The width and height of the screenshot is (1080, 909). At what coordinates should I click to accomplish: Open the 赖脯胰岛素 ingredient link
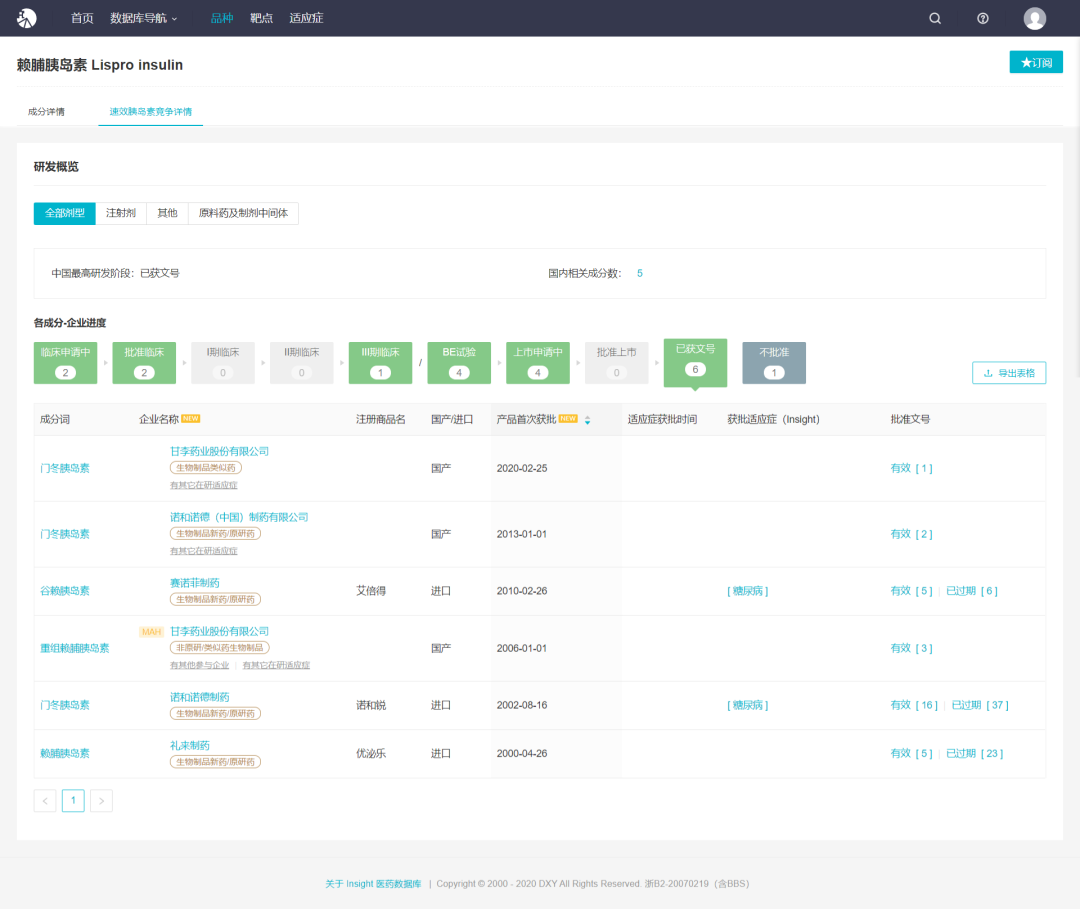65,753
